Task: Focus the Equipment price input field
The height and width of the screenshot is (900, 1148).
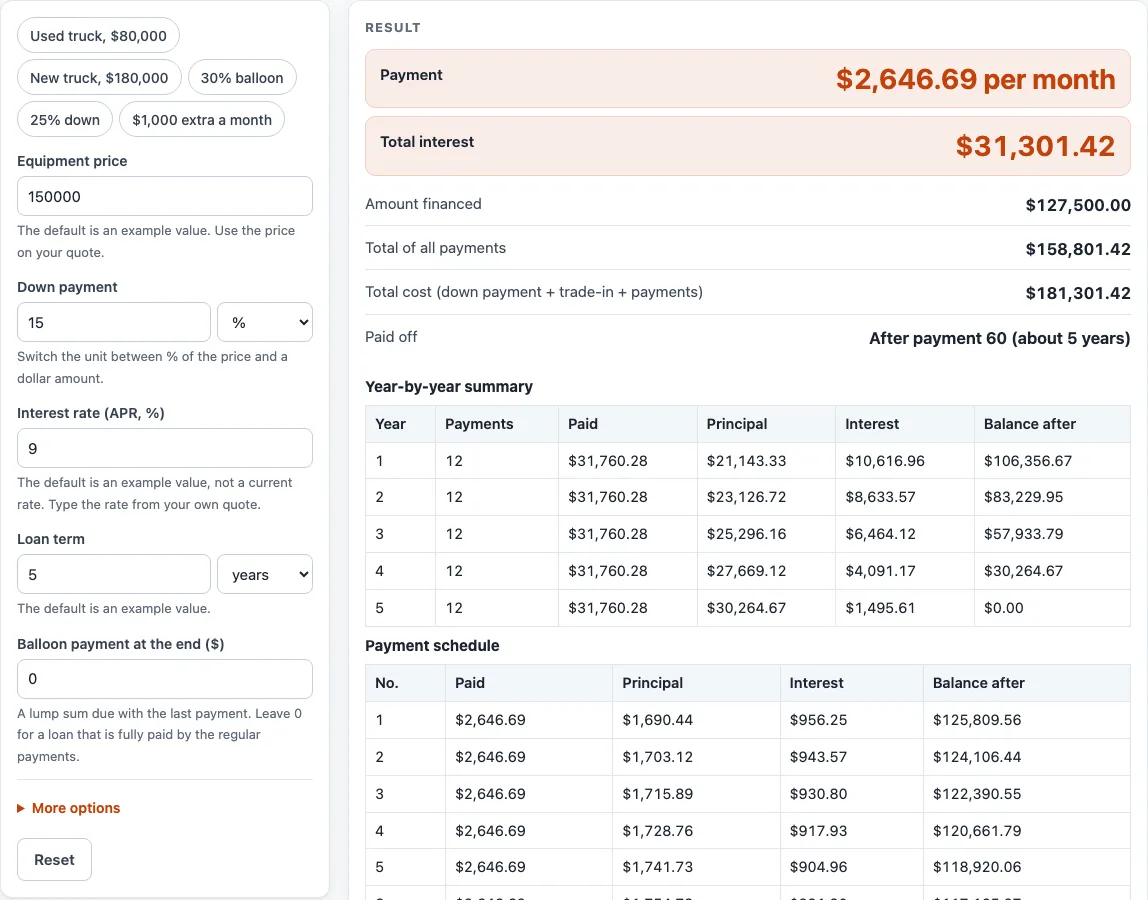Action: [165, 196]
